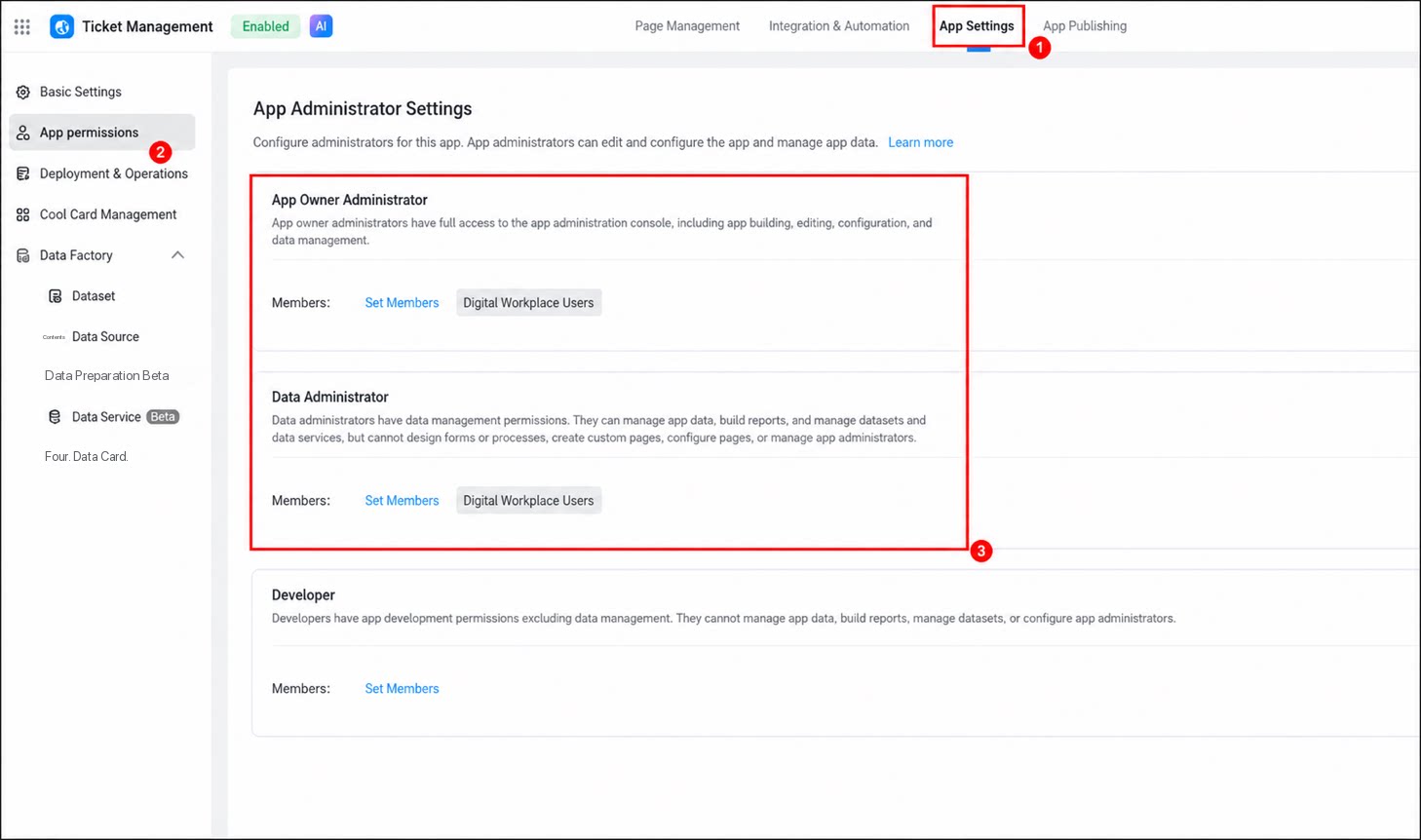
Task: Set Members for Developer role
Action: coord(402,689)
